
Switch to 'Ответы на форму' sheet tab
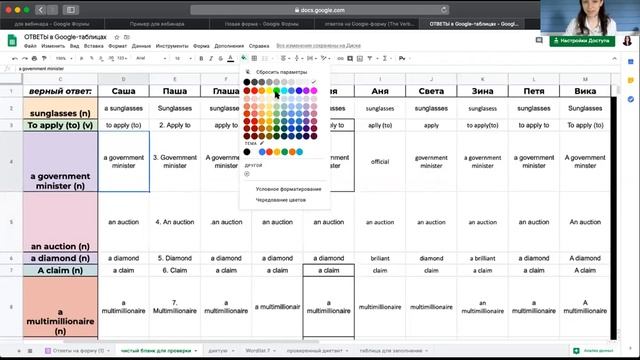coord(78,351)
